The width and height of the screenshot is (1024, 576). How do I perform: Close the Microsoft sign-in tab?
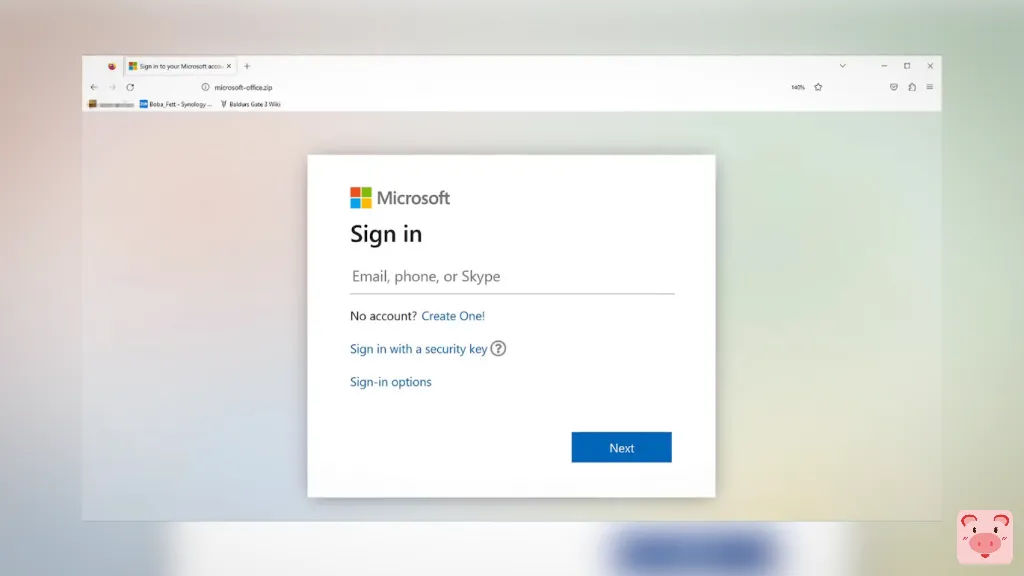(229, 66)
